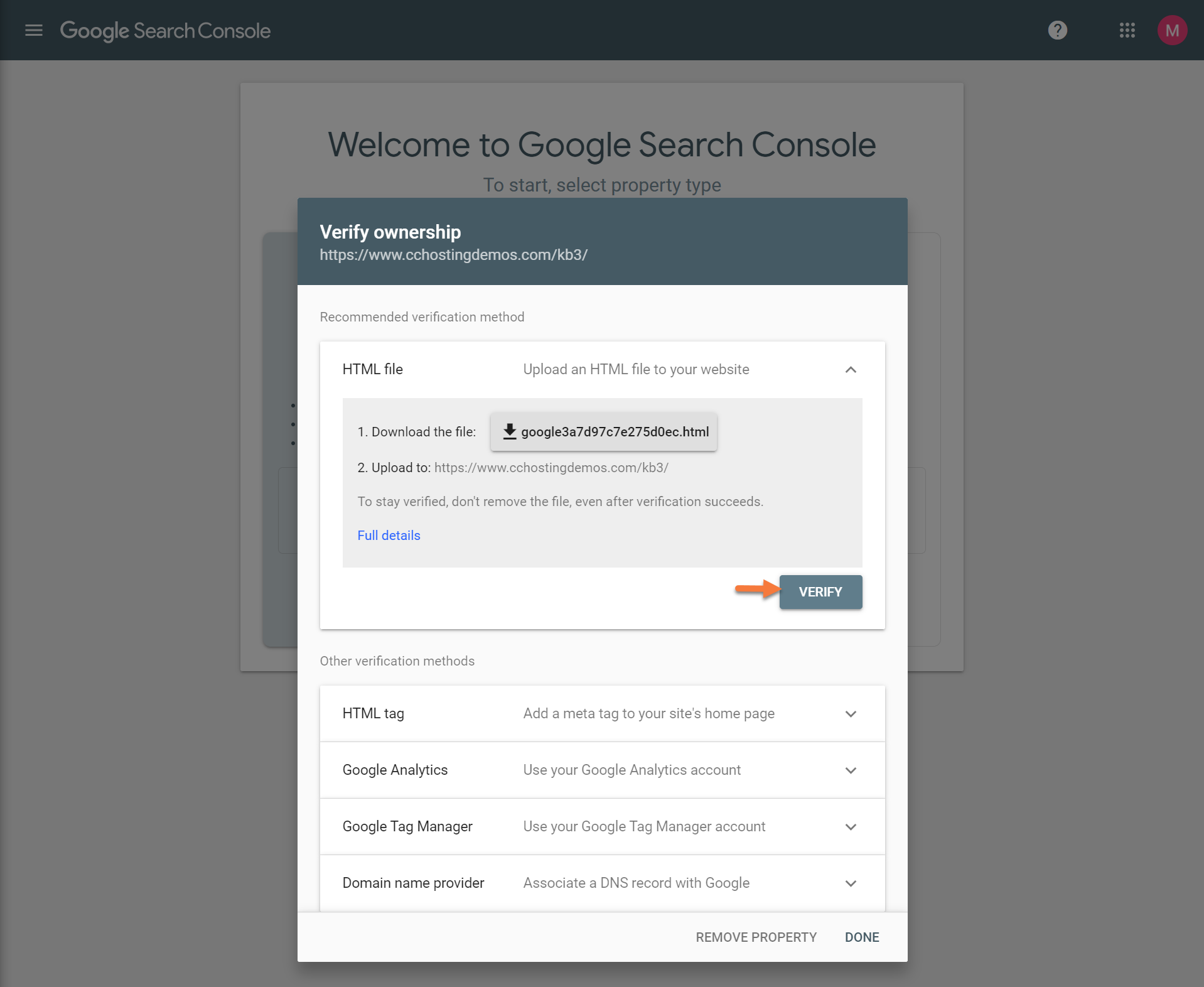Open the Google apps grid
The width and height of the screenshot is (1204, 987).
1127,30
